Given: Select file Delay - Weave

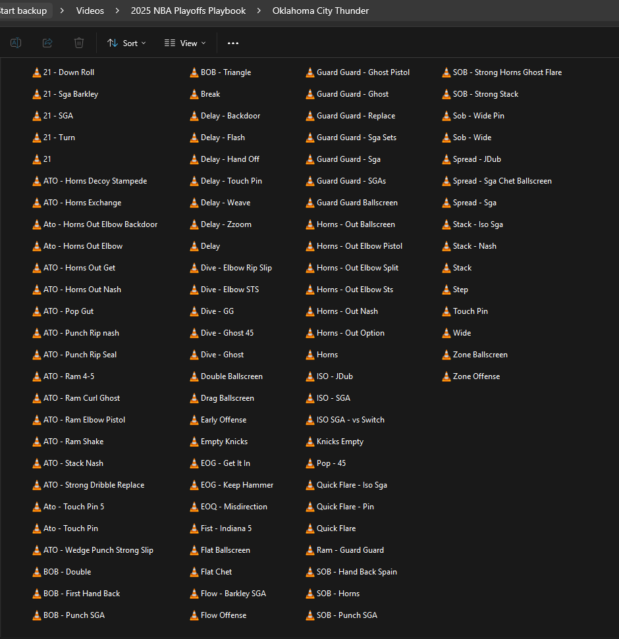Looking at the screenshot, I should [x=220, y=203].
